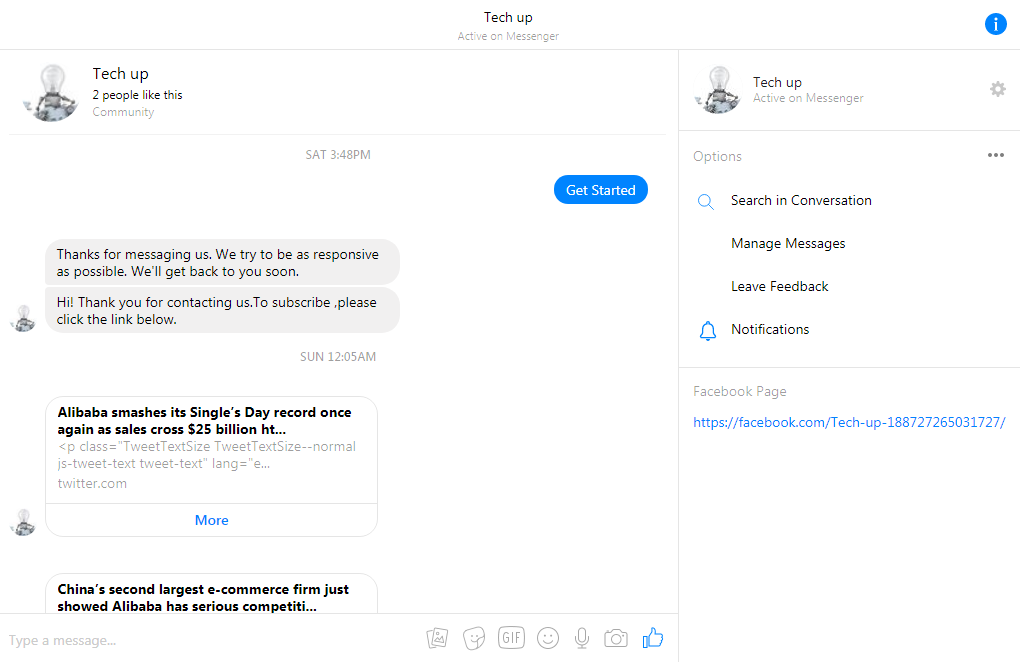Image resolution: width=1020 pixels, height=662 pixels.
Task: Open settings gear next to Tech up
Action: point(997,89)
